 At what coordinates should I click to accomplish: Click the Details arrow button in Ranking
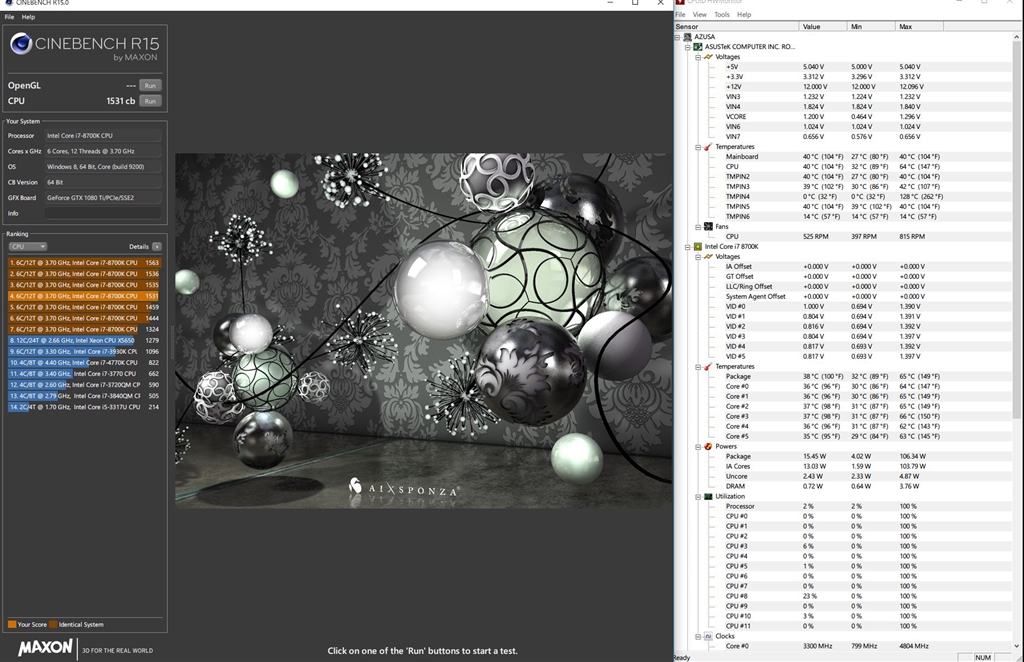[156, 246]
